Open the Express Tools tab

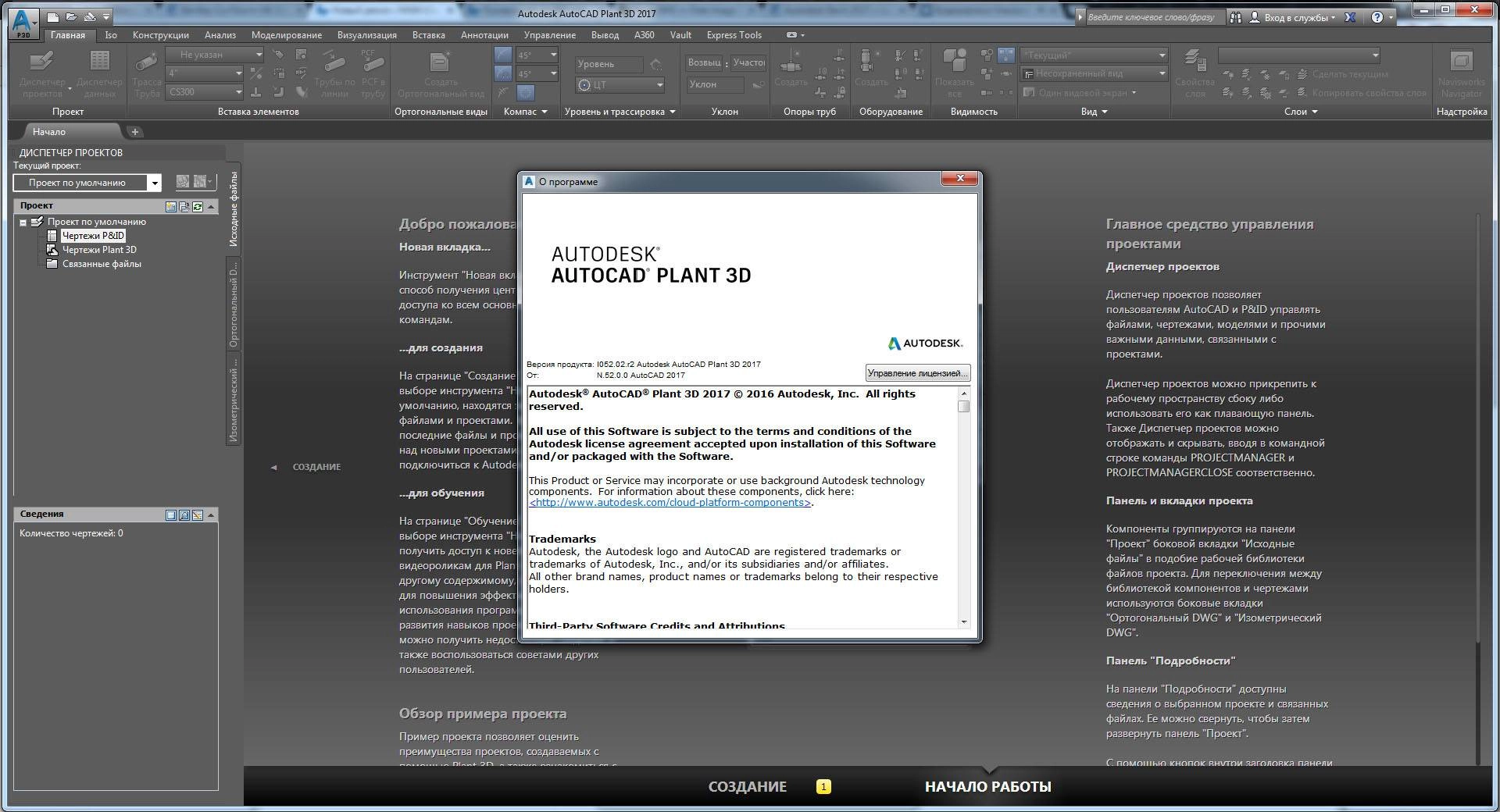pos(734,35)
